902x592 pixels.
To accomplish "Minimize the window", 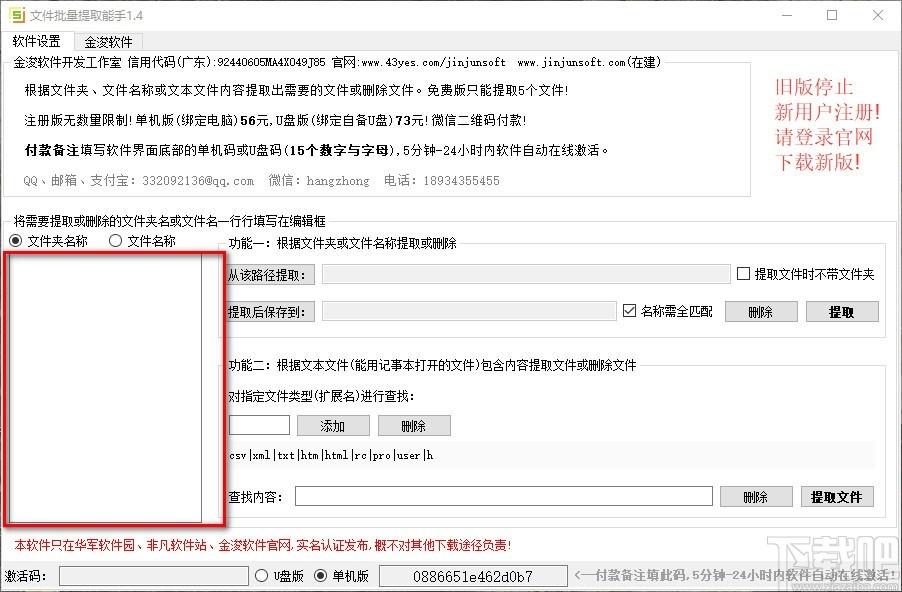I will pyautogui.click(x=786, y=16).
